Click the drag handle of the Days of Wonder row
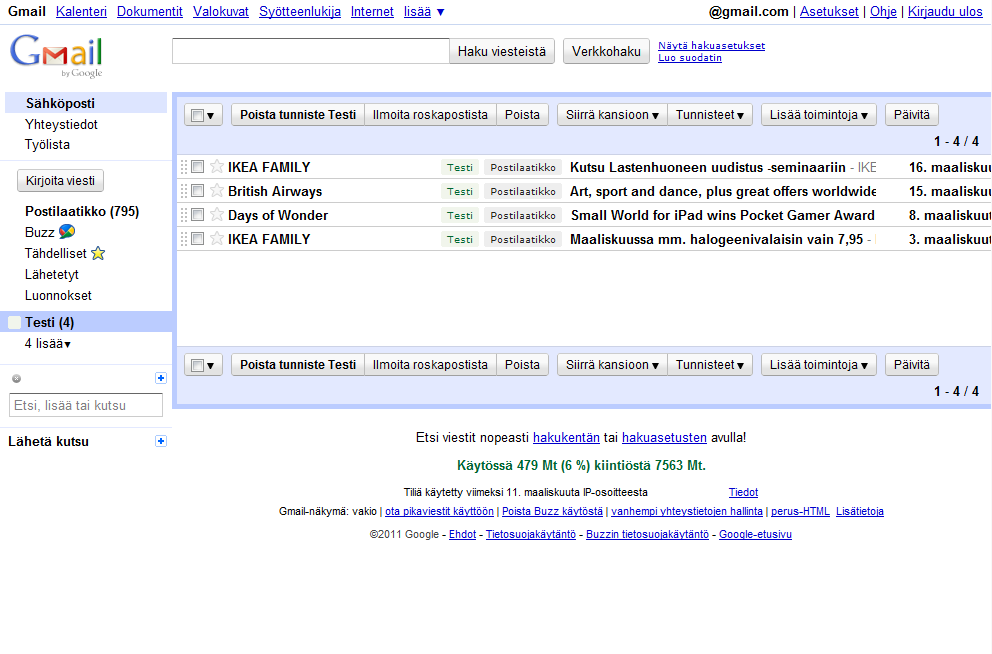 [184, 215]
